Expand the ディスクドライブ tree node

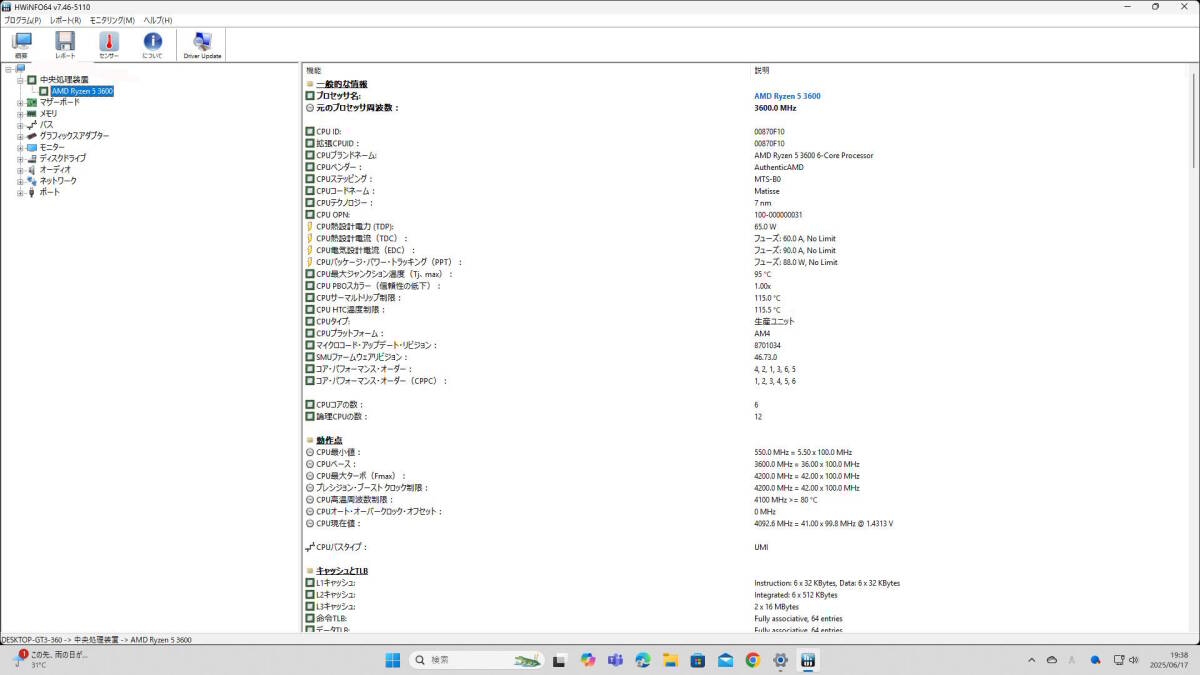click(20, 158)
